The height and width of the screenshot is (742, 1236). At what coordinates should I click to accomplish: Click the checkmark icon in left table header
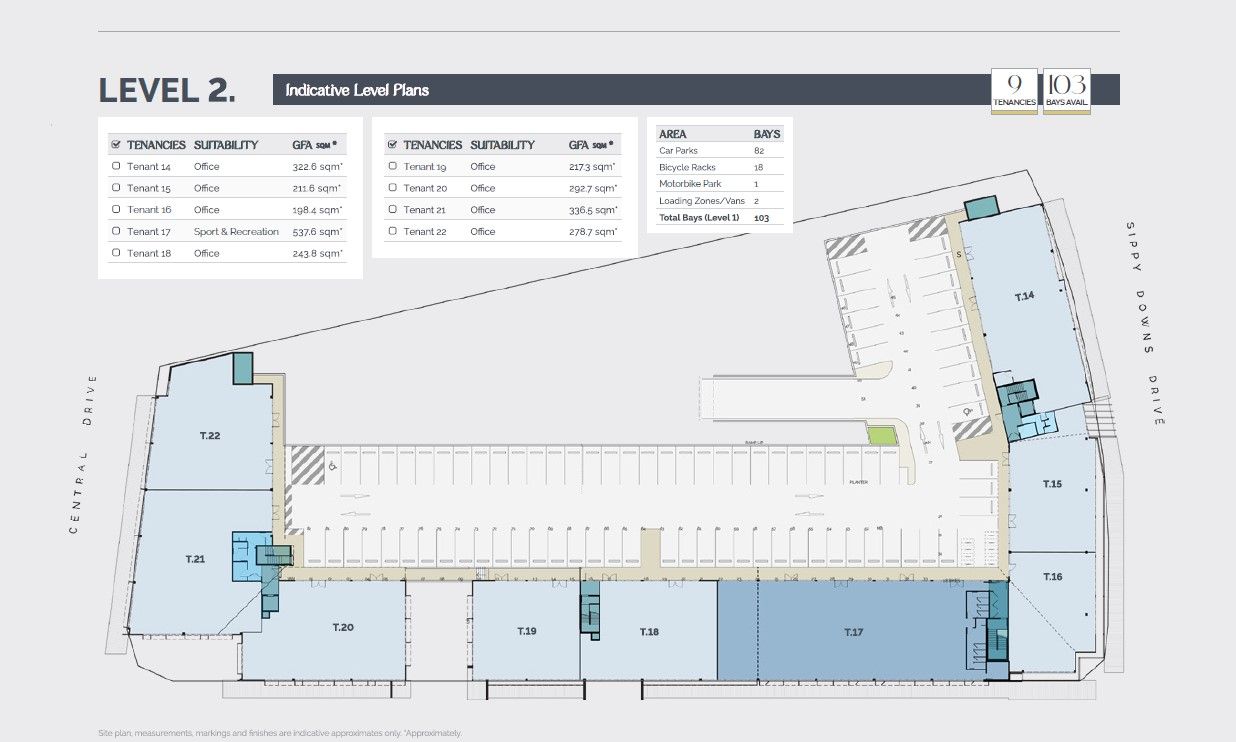coord(116,145)
